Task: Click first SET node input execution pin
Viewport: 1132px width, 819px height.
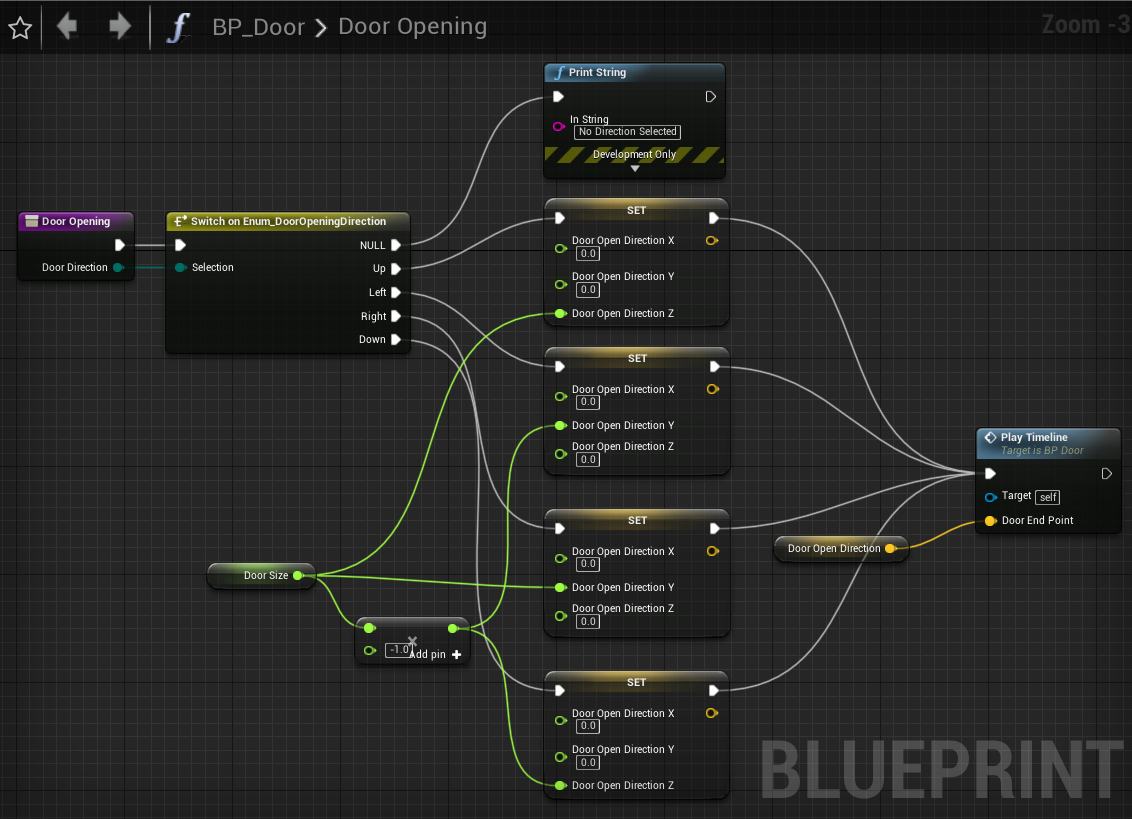Action: pos(560,218)
